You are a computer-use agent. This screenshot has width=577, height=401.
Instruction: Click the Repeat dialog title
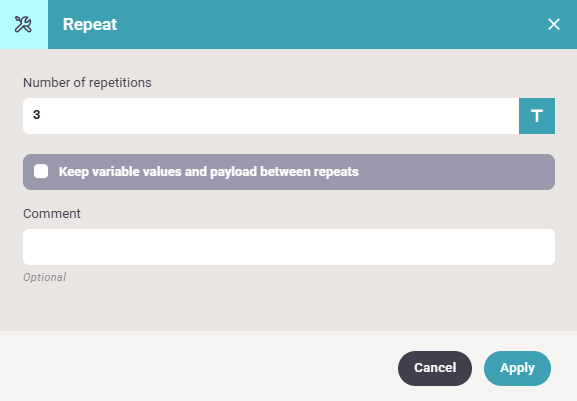90,25
